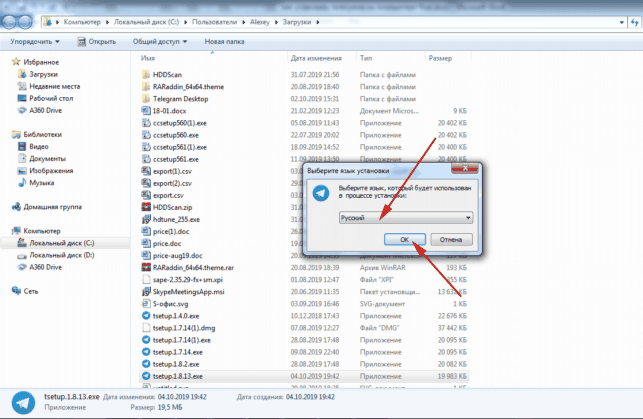Open the Русский language dropdown
This screenshot has height=419, width=643.
pos(406,218)
